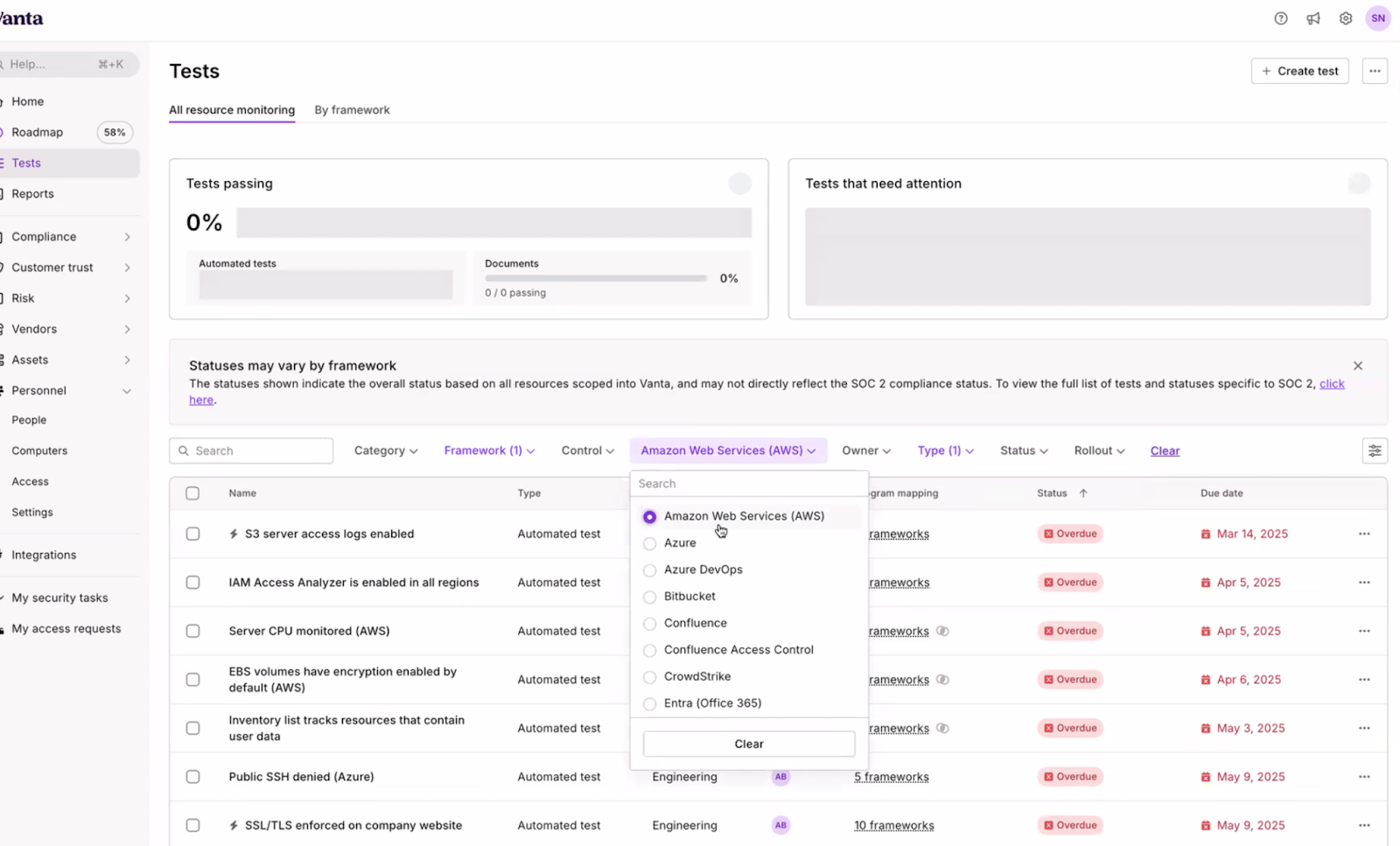Viewport: 1400px width, 846px height.
Task: Focus the tests Search field
Action: pyautogui.click(x=251, y=451)
